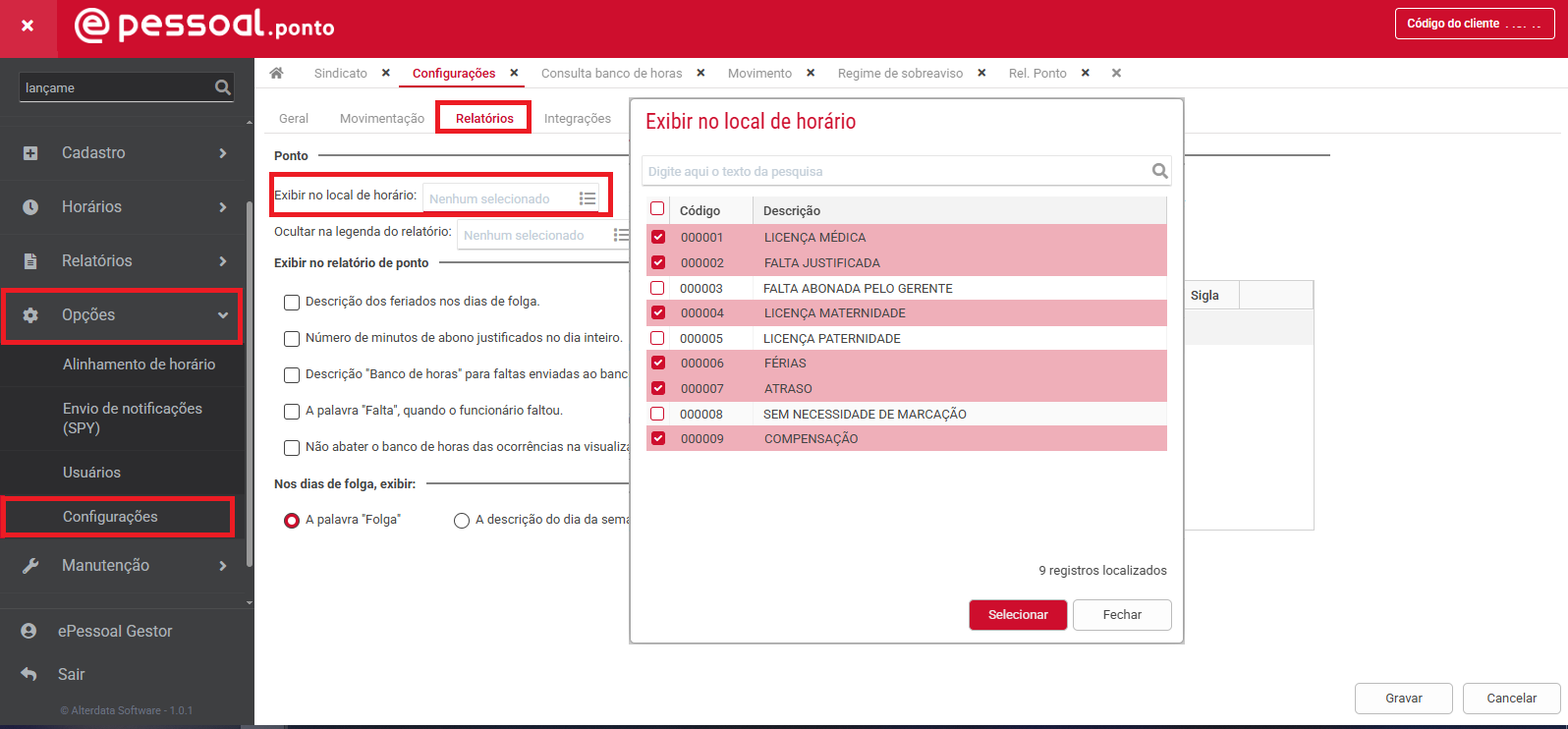Image resolution: width=1568 pixels, height=729 pixels.
Task: Click the search magnifier in sidebar box
Action: click(x=223, y=87)
